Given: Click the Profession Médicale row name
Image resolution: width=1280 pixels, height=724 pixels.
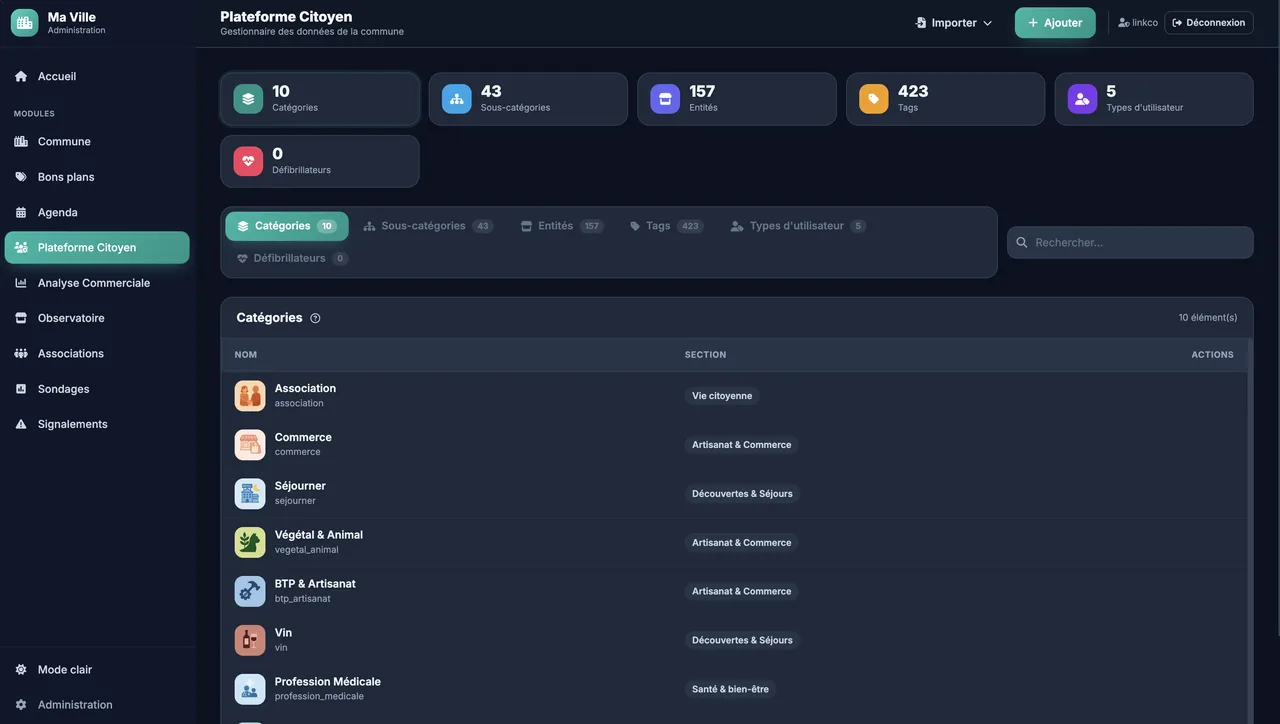Looking at the screenshot, I should click(328, 682).
